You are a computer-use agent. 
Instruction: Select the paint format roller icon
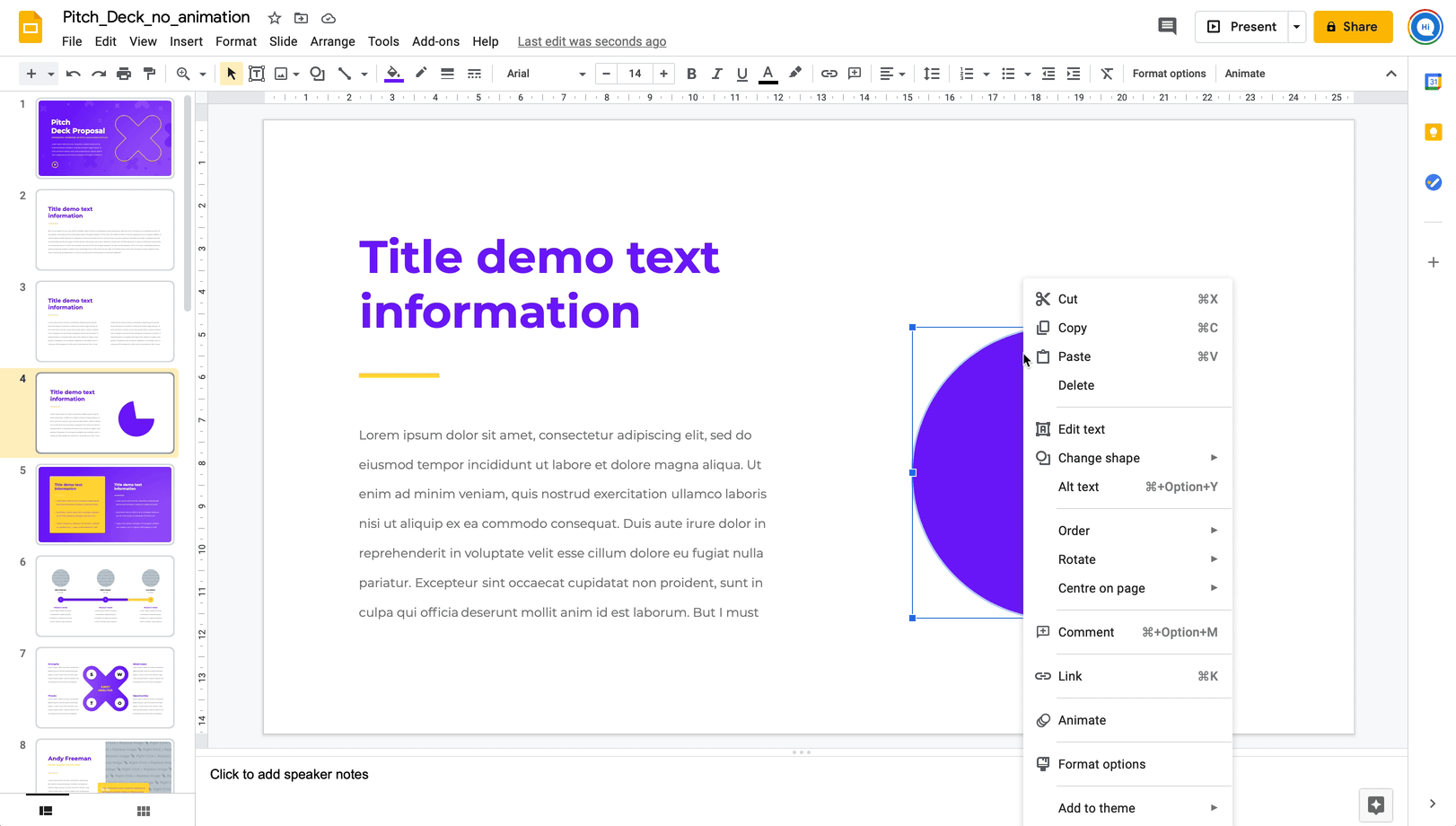tap(149, 74)
